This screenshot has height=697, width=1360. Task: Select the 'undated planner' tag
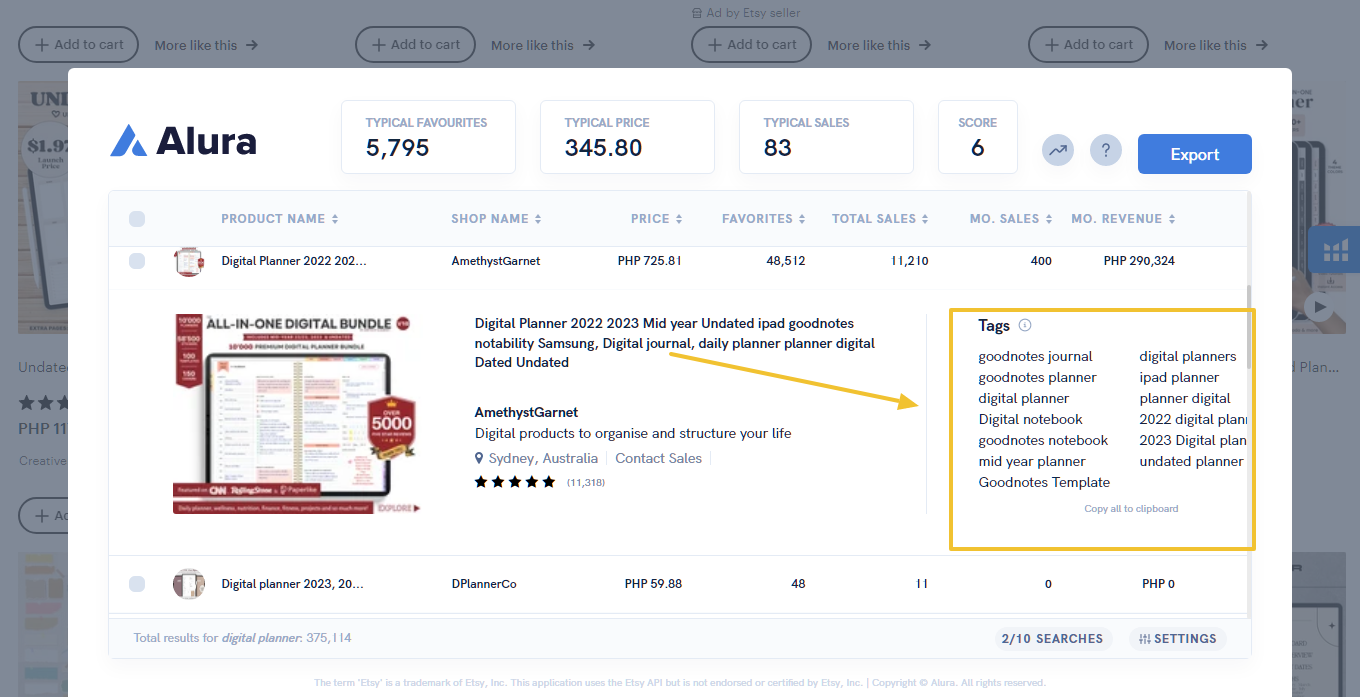pos(1191,461)
